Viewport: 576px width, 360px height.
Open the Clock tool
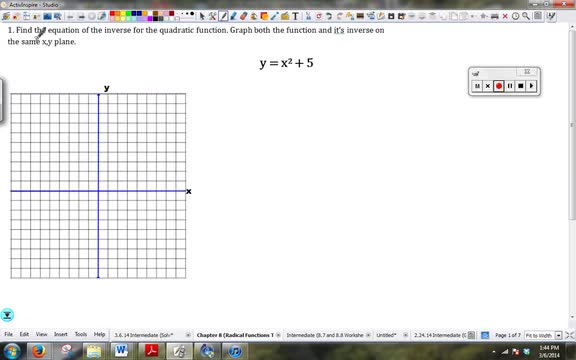515,16
